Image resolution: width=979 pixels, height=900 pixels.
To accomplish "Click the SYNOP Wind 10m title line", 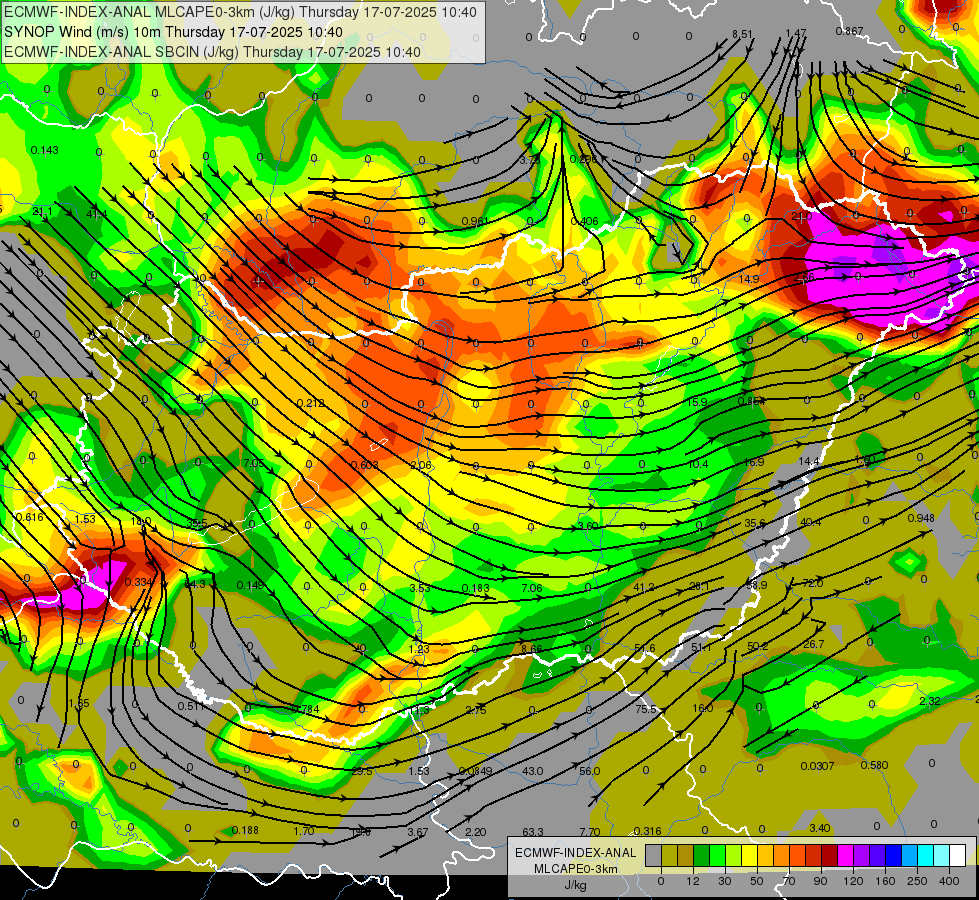I will coord(174,32).
